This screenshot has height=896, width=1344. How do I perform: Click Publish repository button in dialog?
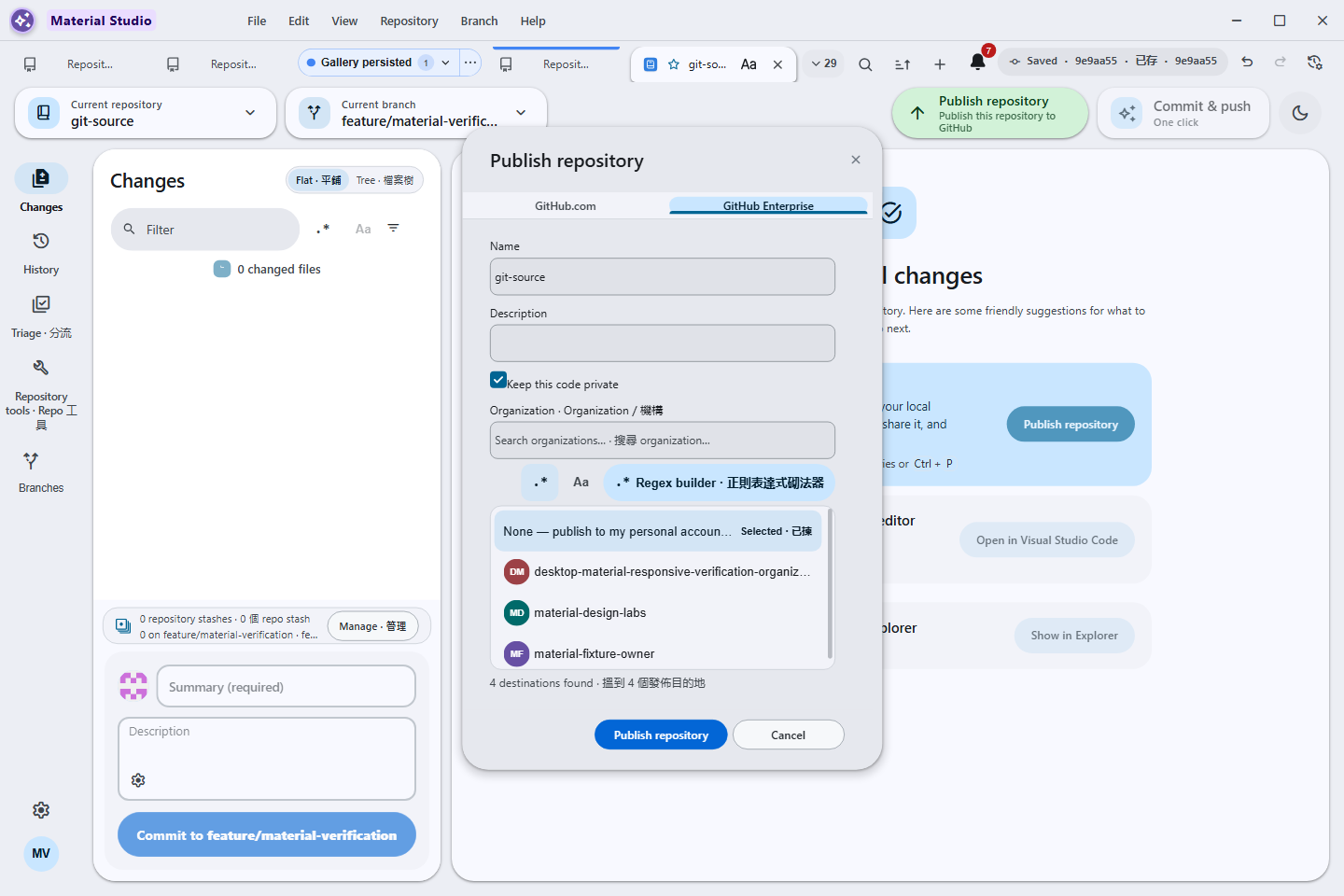point(661,735)
